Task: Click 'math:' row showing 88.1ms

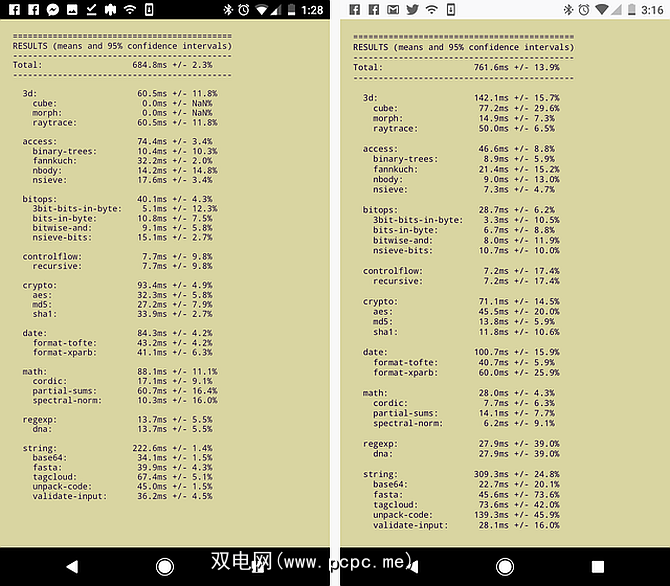Action: (120, 371)
